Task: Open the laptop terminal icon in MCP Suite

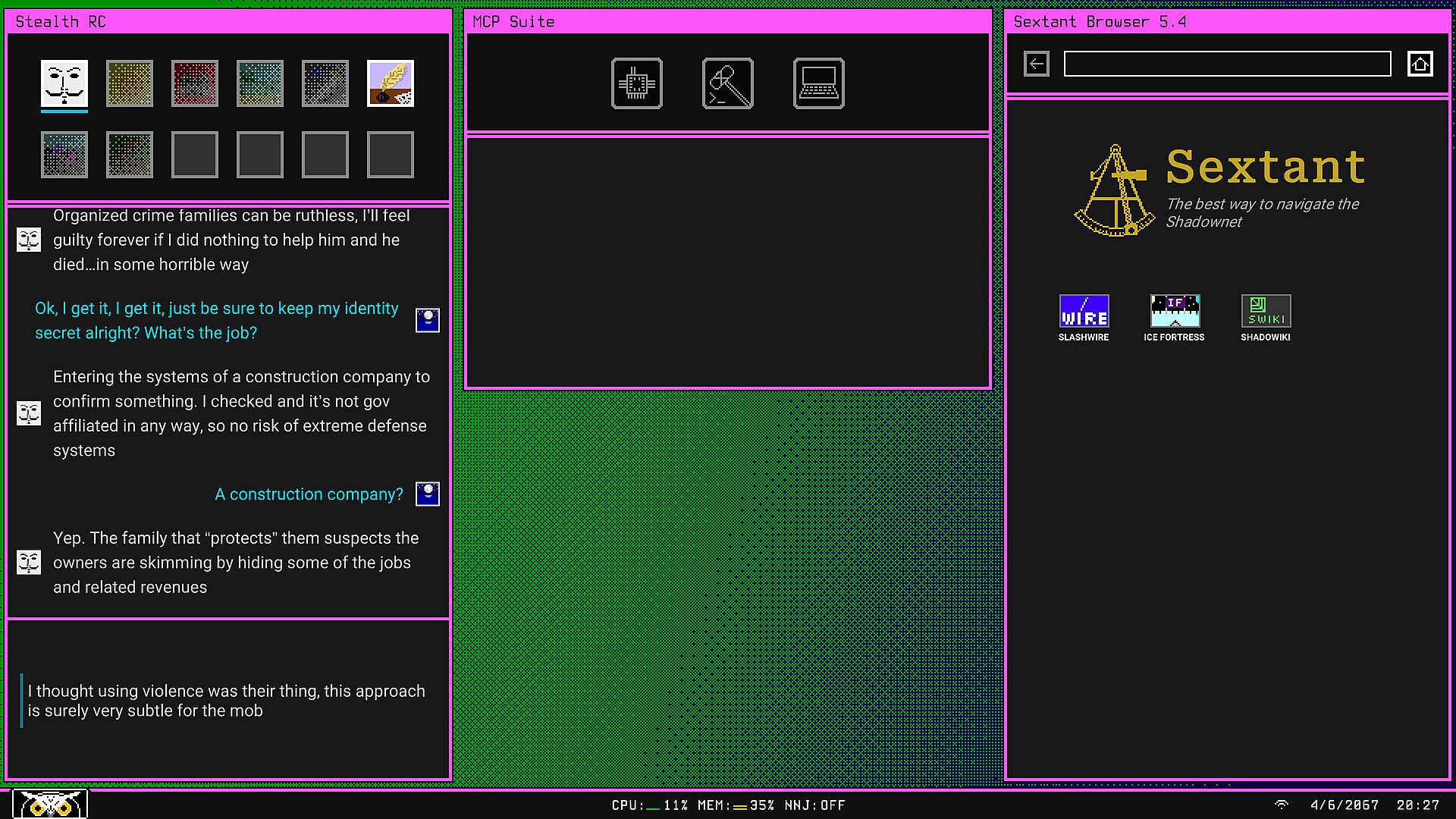Action: (819, 83)
